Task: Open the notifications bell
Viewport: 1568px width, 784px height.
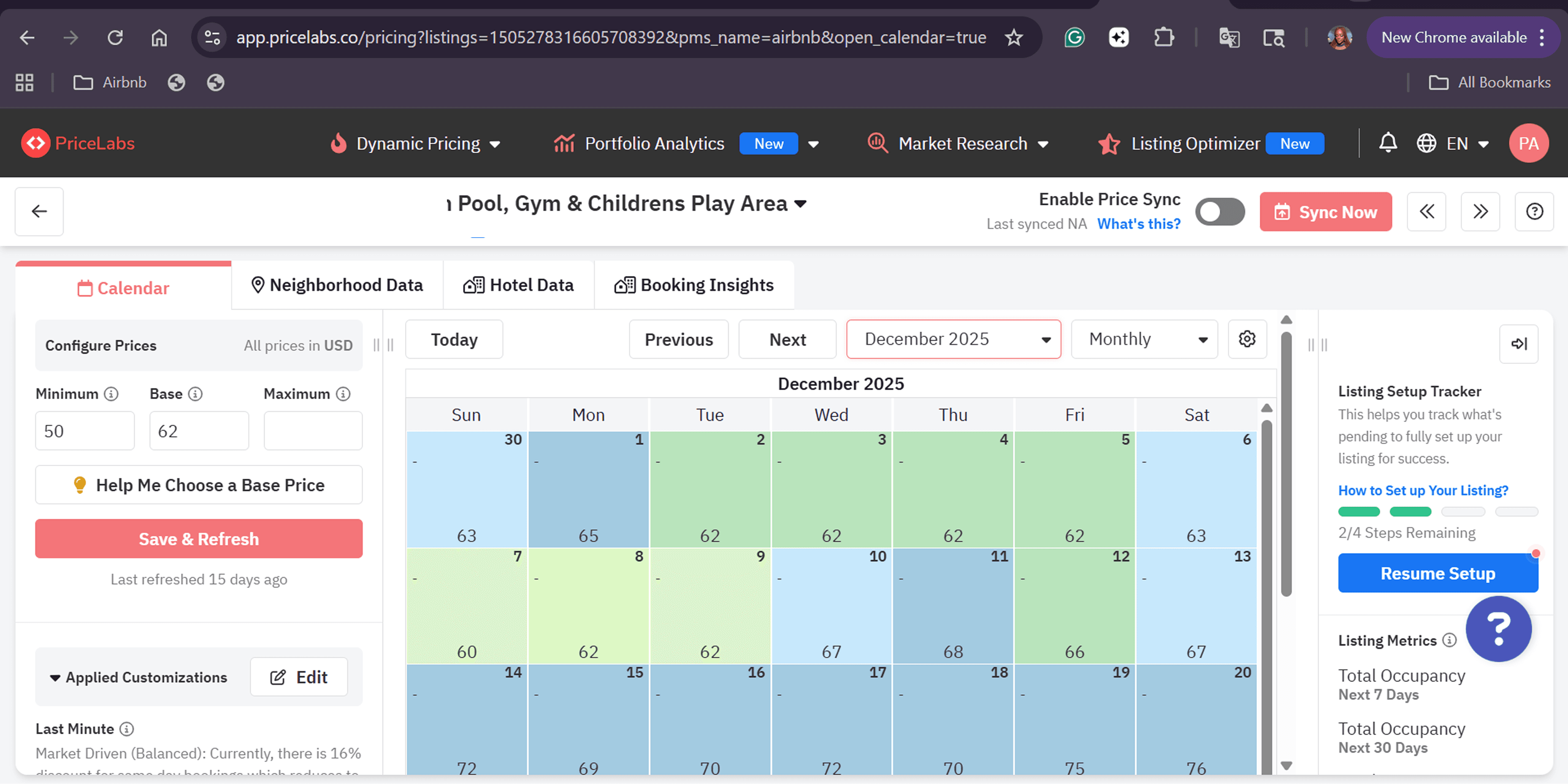Action: (1387, 143)
